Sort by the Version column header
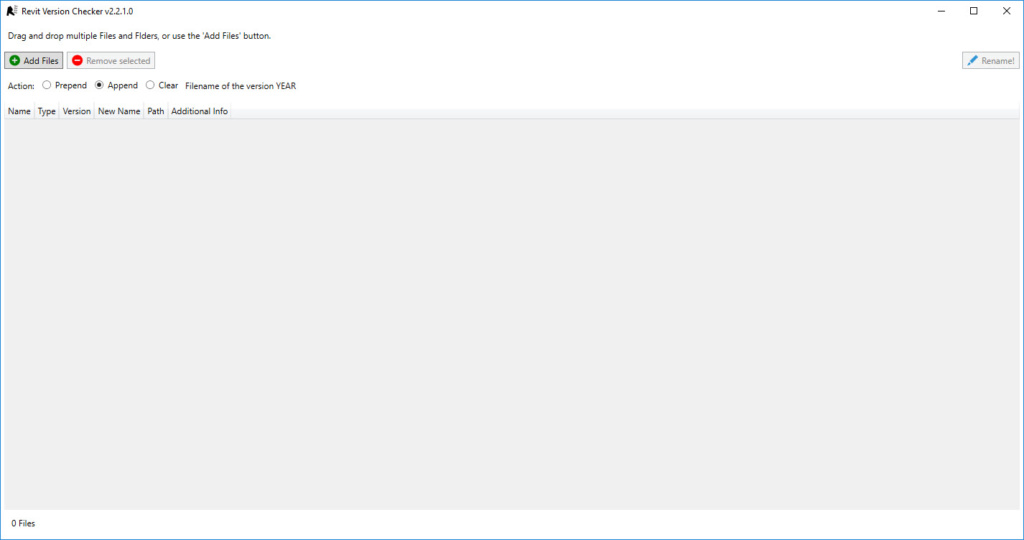The image size is (1024, 540). tap(76, 112)
